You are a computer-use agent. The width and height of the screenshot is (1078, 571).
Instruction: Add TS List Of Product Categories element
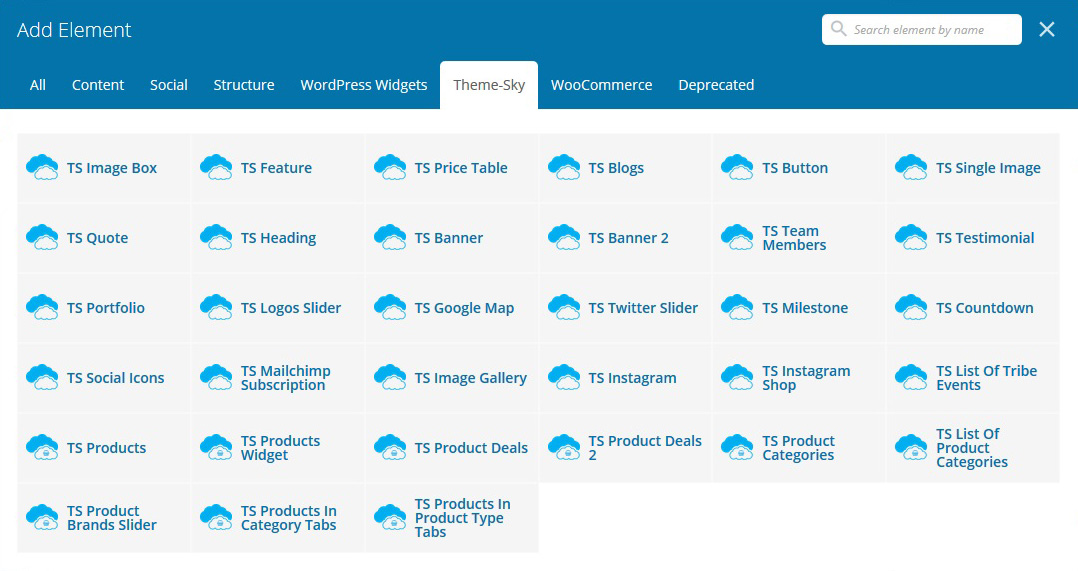coord(973,448)
